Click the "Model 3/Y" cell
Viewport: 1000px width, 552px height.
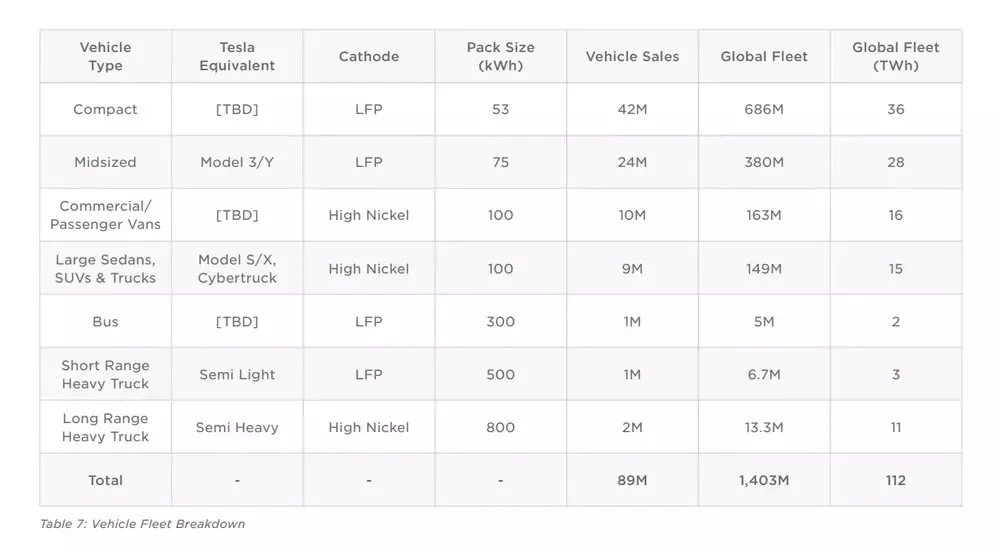pos(237,162)
